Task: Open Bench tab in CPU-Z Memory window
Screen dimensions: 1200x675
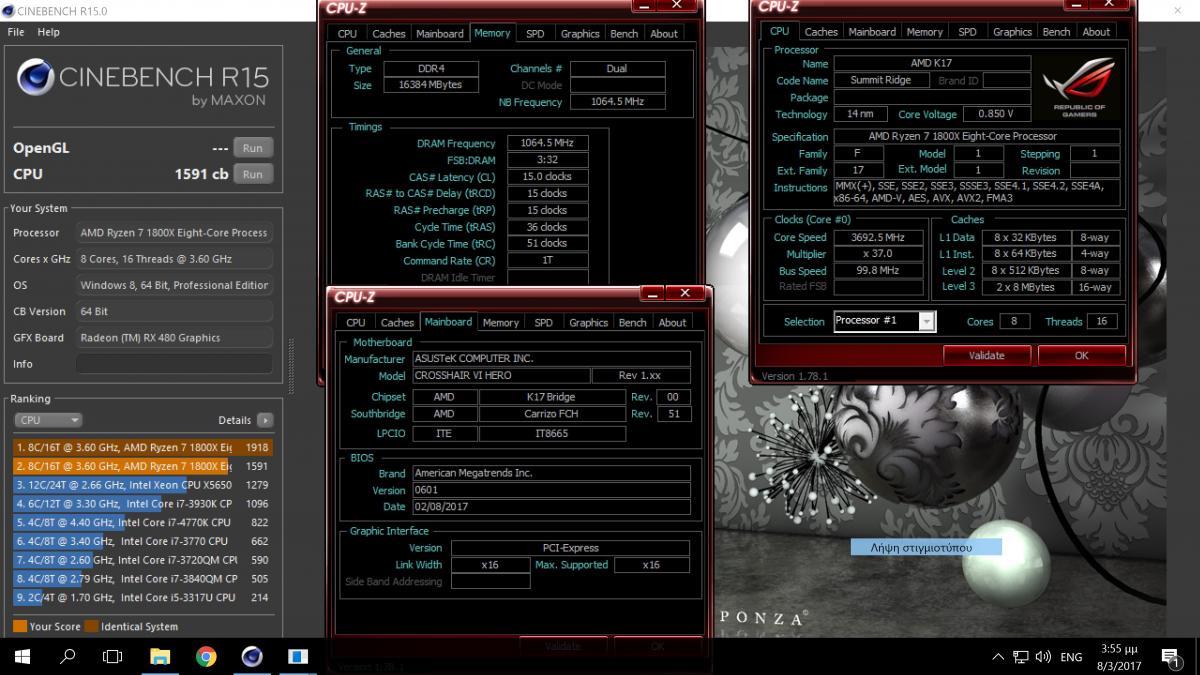Action: (x=624, y=33)
